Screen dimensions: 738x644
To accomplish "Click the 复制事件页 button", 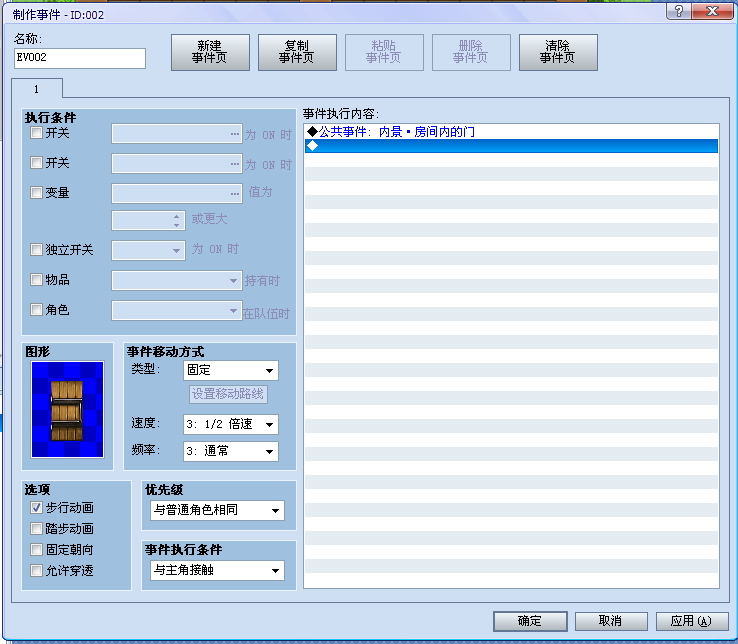I will [297, 52].
